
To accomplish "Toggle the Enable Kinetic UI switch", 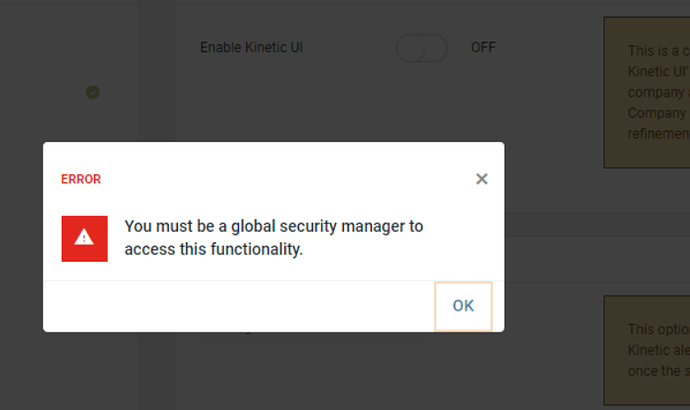I will coord(421,48).
